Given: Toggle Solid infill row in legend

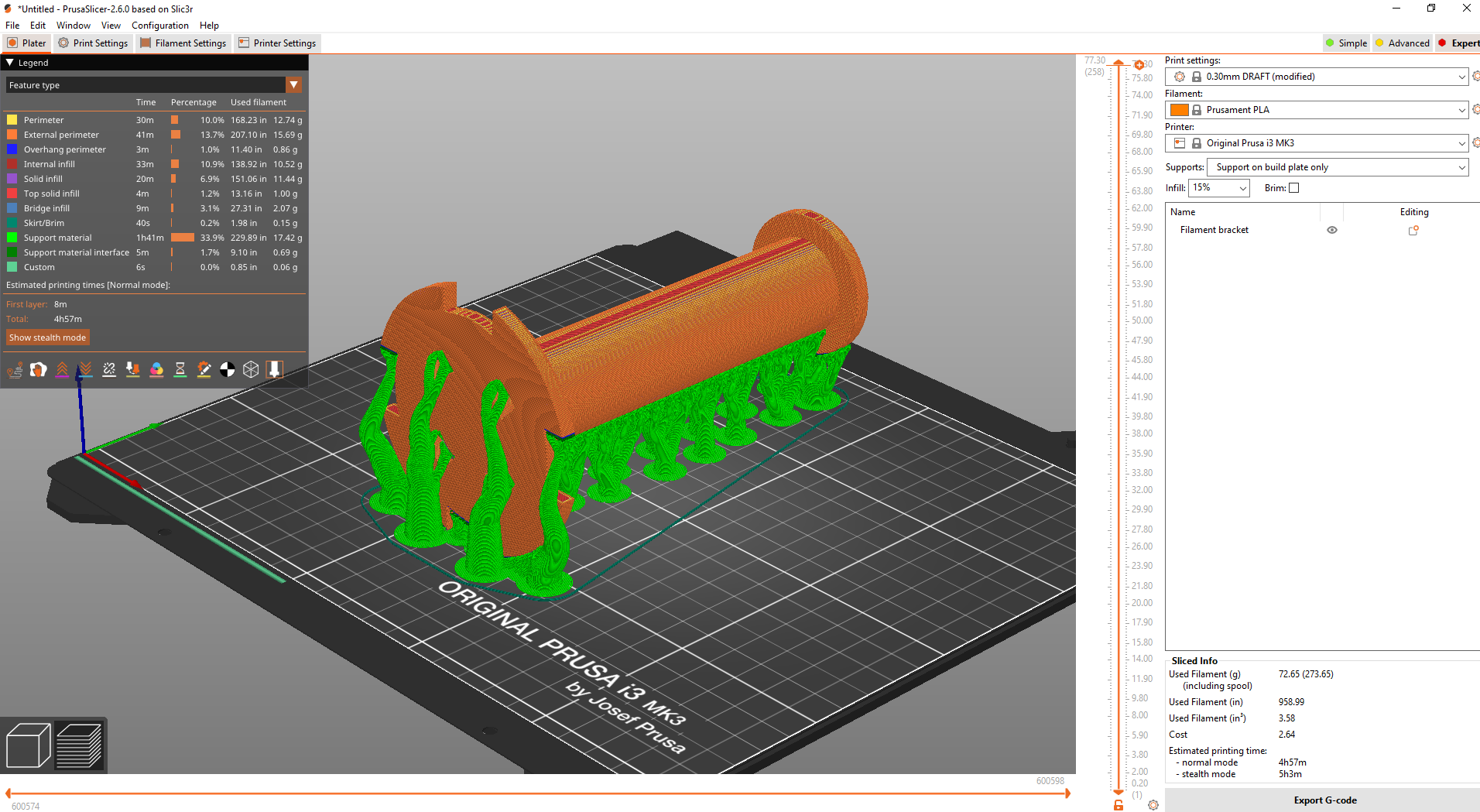Looking at the screenshot, I should click(x=154, y=179).
